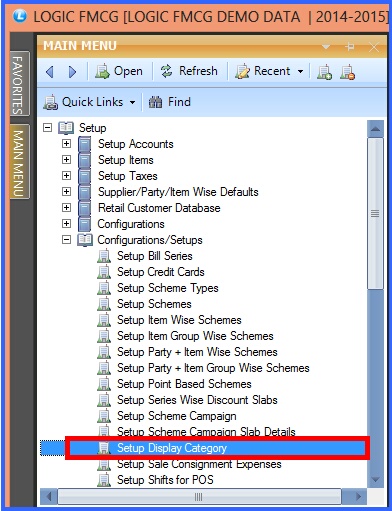This screenshot has height=511, width=392.
Task: Open Setup Shifts for POS
Action: [x=165, y=480]
